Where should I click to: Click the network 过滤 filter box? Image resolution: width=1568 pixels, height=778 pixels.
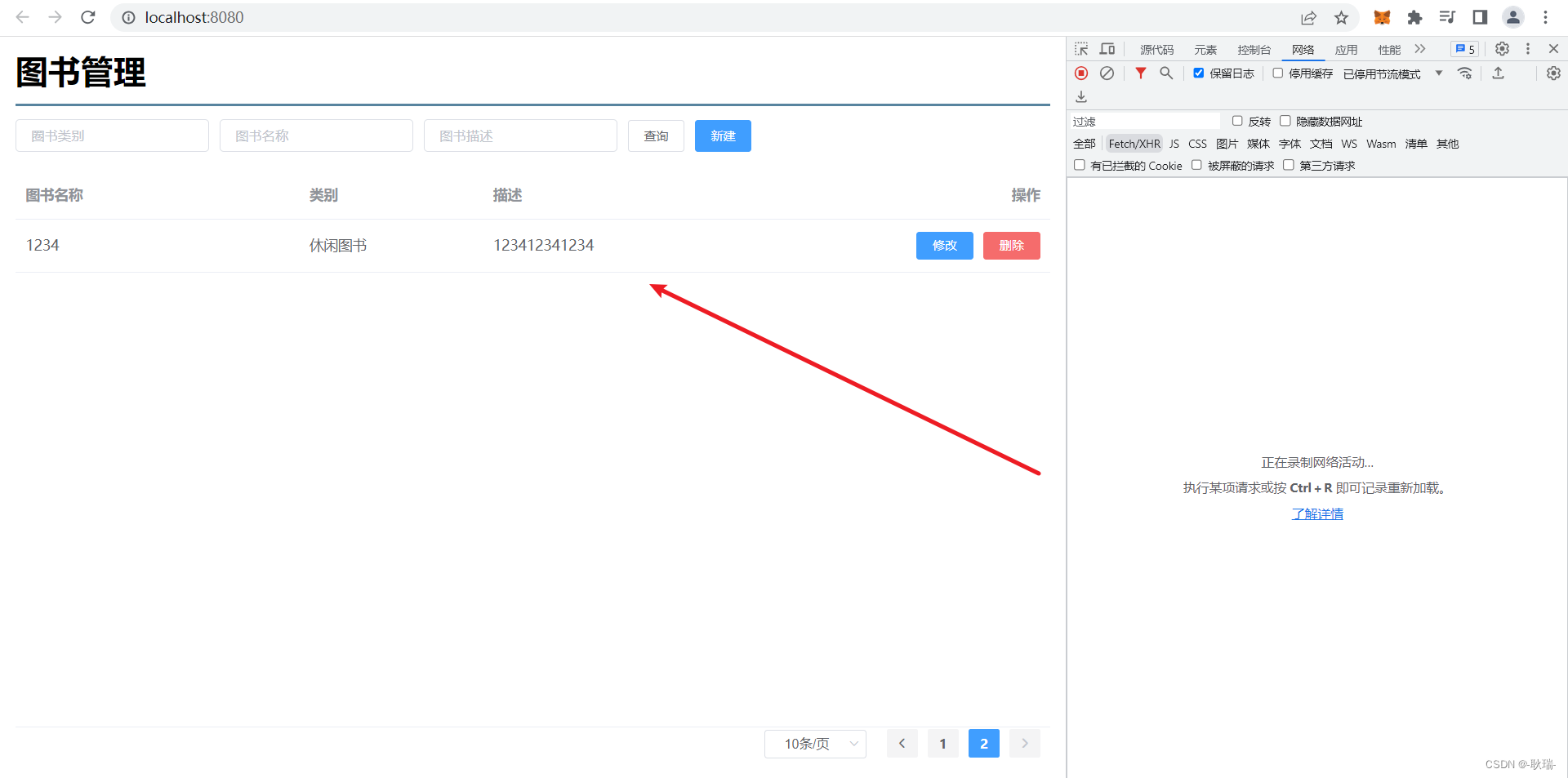point(1145,121)
